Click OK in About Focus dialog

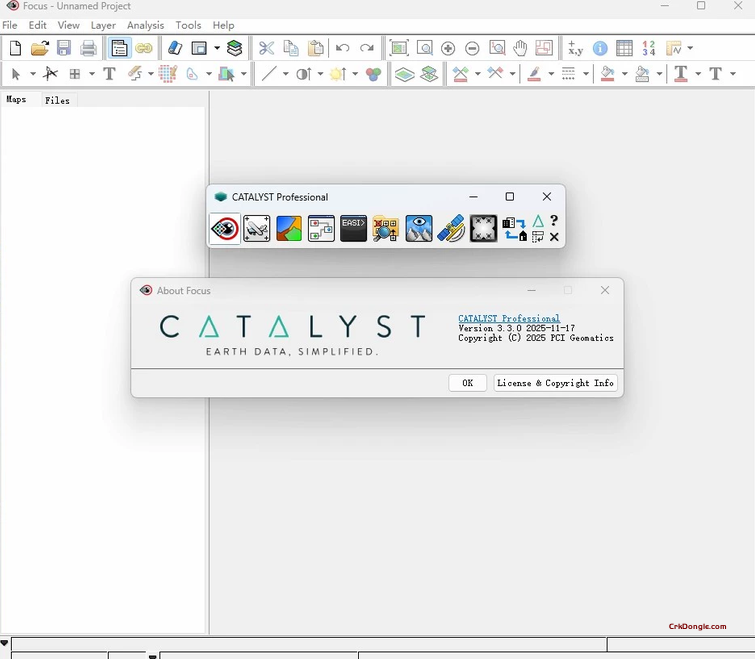(x=468, y=383)
